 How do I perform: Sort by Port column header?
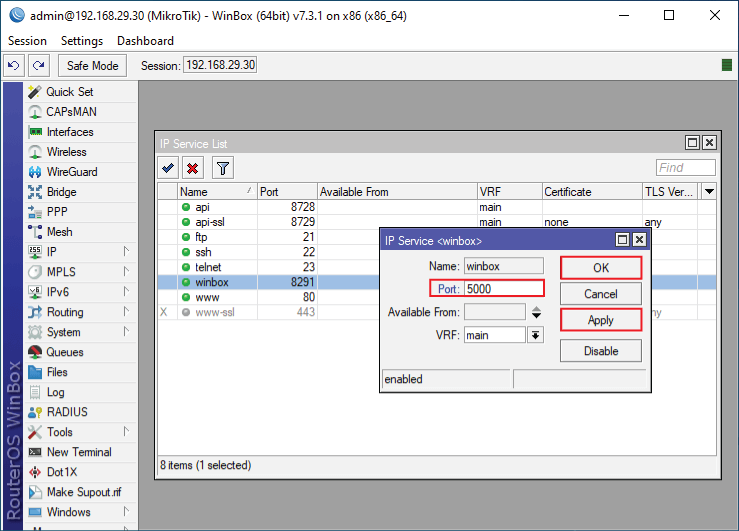pos(287,192)
